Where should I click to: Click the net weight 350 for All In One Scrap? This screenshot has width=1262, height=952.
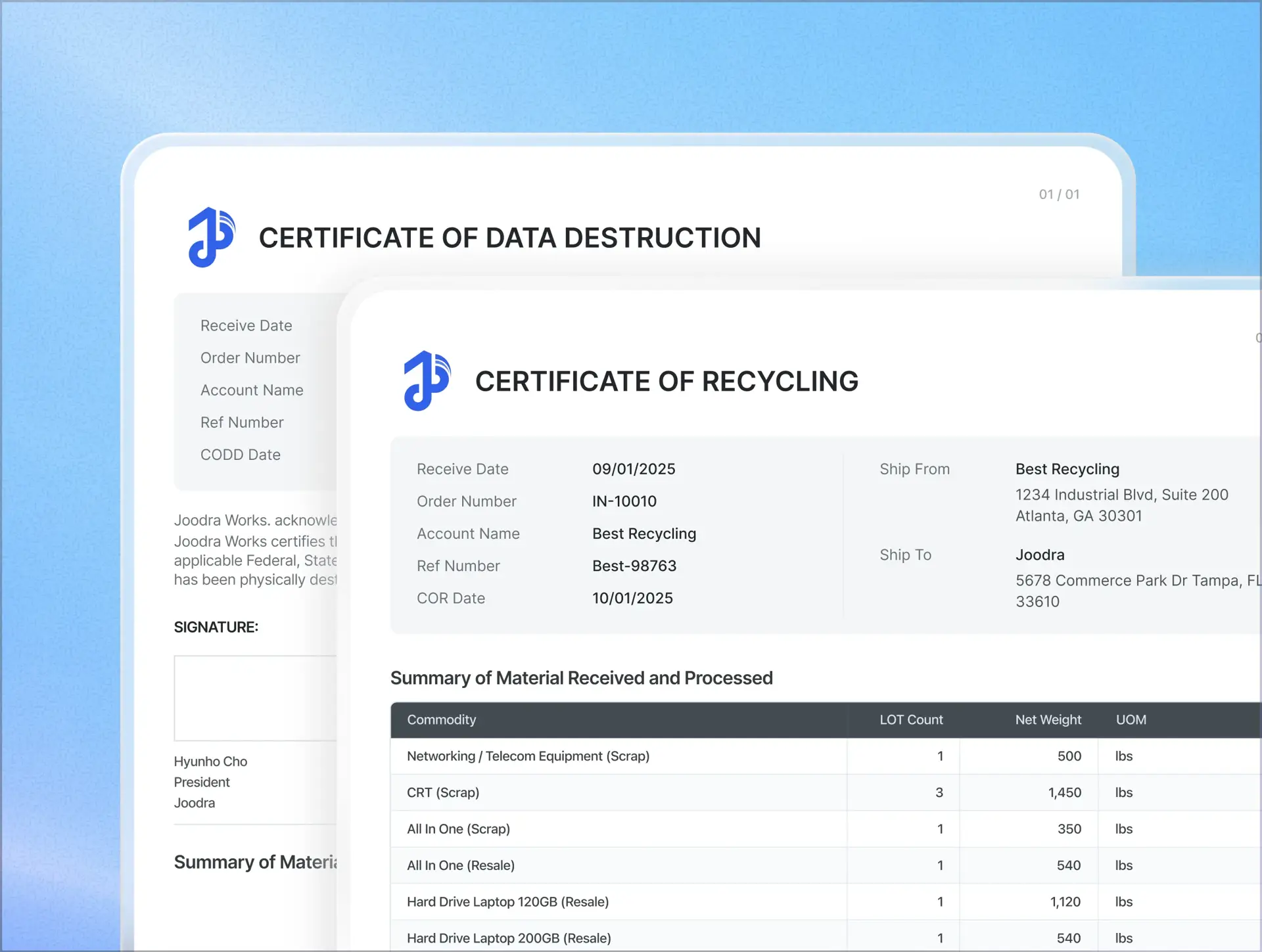pyautogui.click(x=1069, y=829)
